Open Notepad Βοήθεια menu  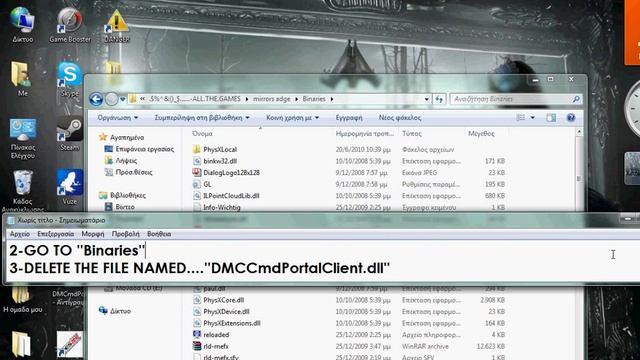[159, 234]
